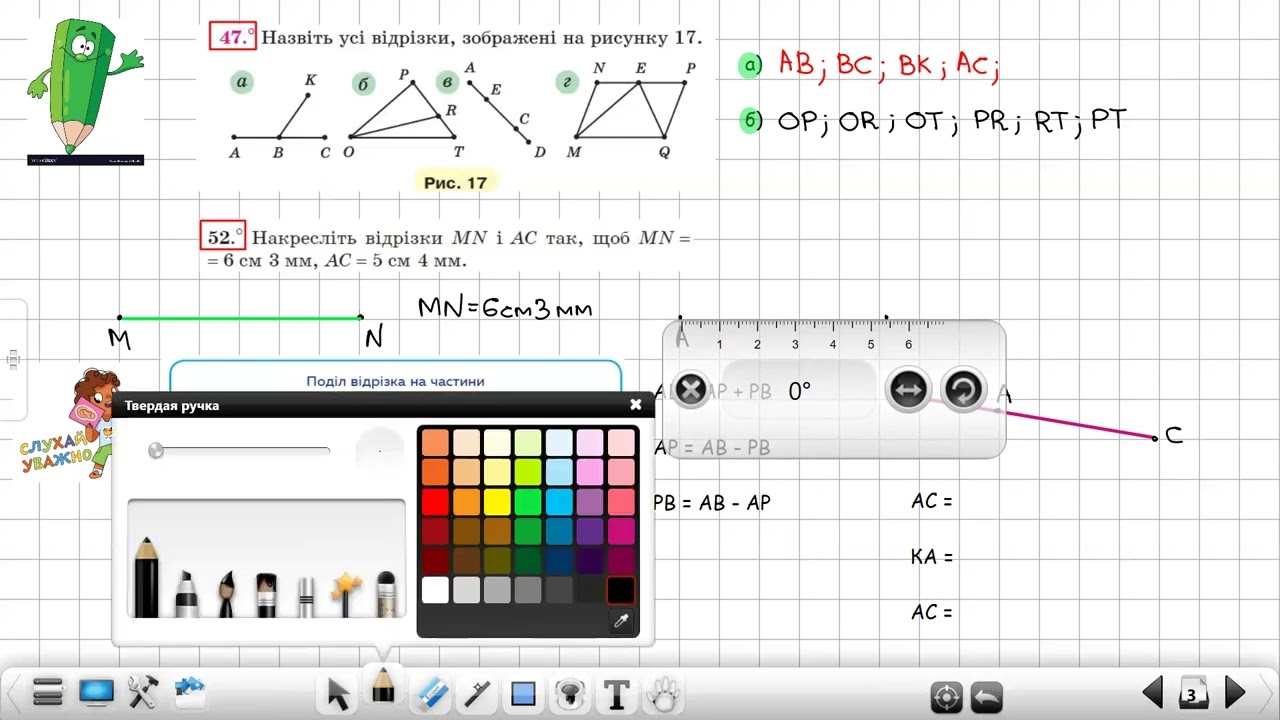This screenshot has width=1280, height=720.
Task: Open the page sorter showing page 3
Action: pos(1192,692)
